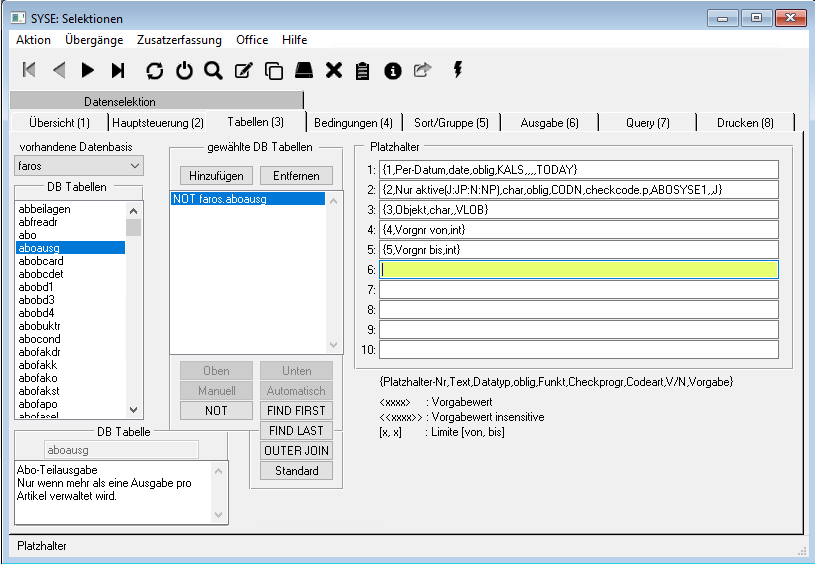Click the Hinzufügen button

click(215, 176)
